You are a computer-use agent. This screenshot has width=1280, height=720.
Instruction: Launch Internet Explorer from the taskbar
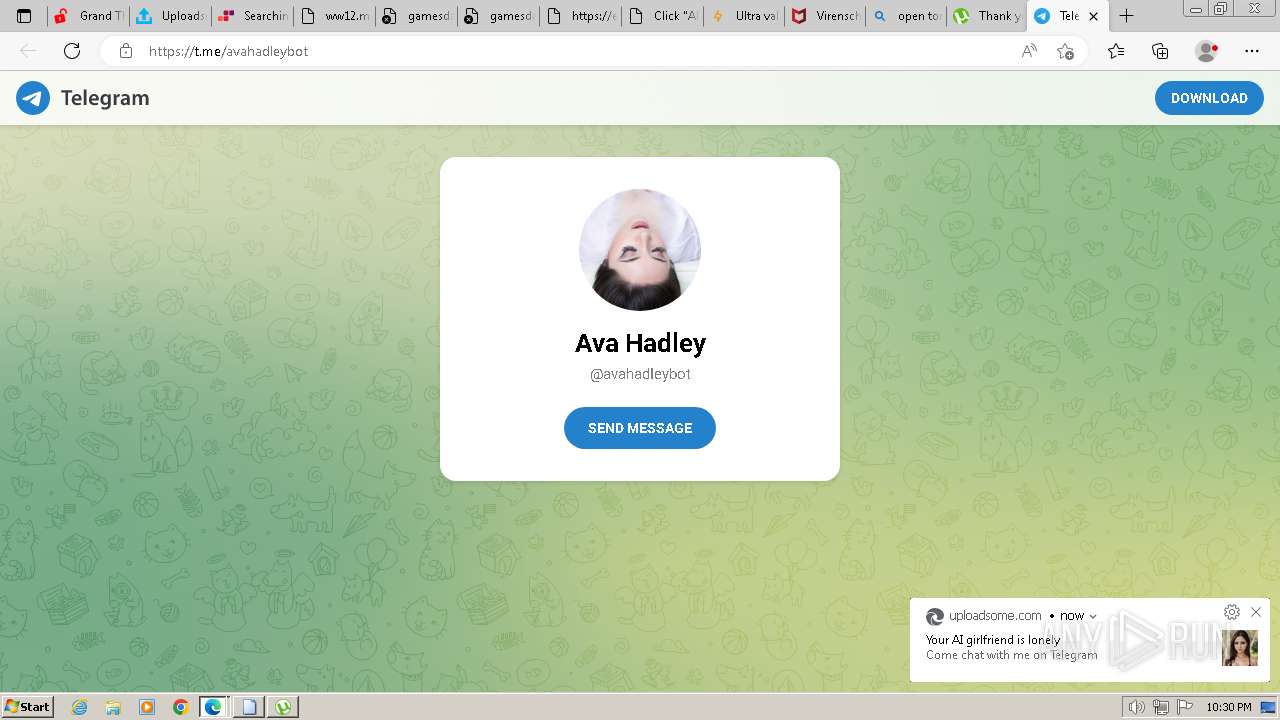tap(79, 707)
